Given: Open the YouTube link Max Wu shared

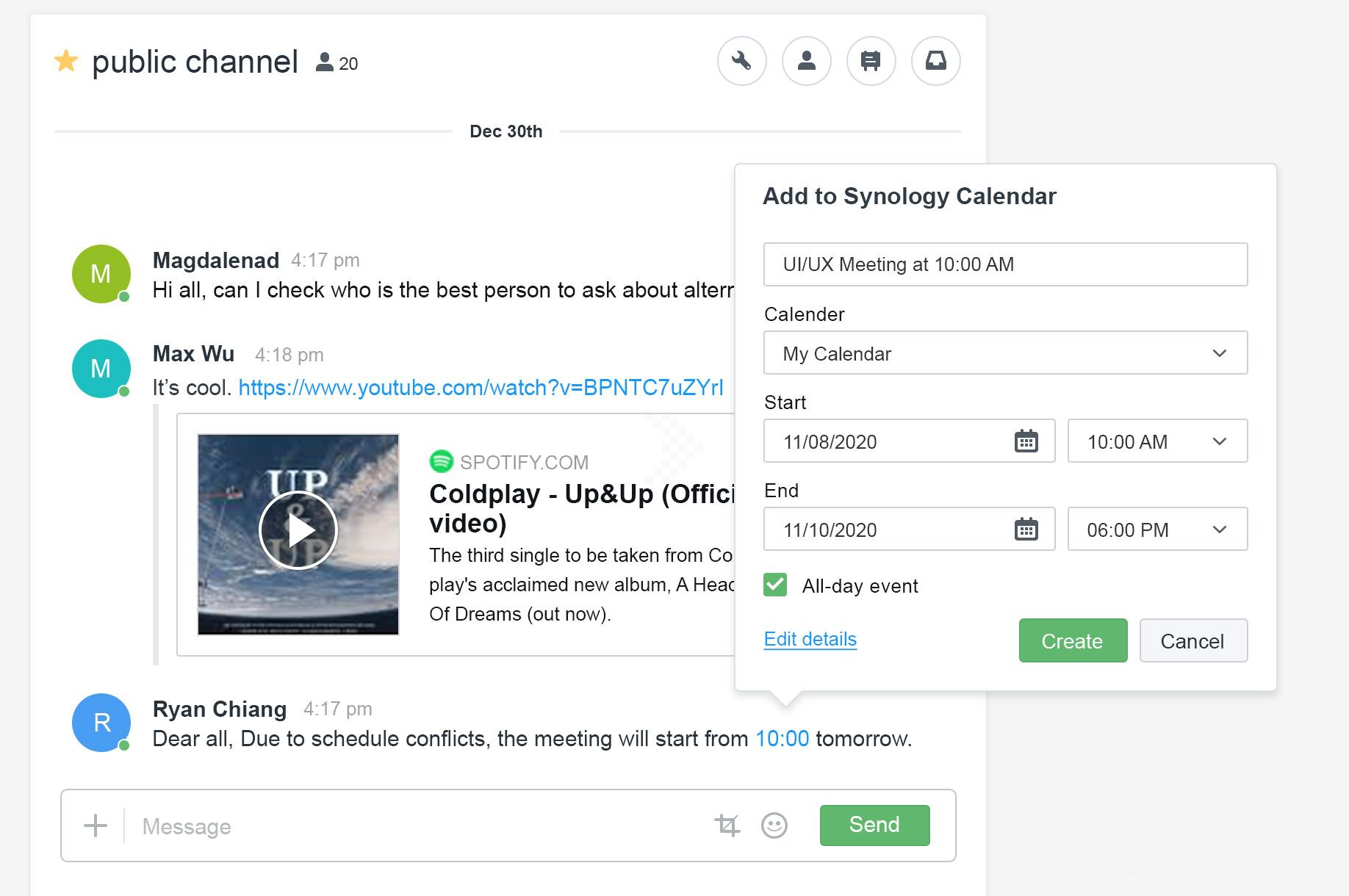Looking at the screenshot, I should point(481,387).
